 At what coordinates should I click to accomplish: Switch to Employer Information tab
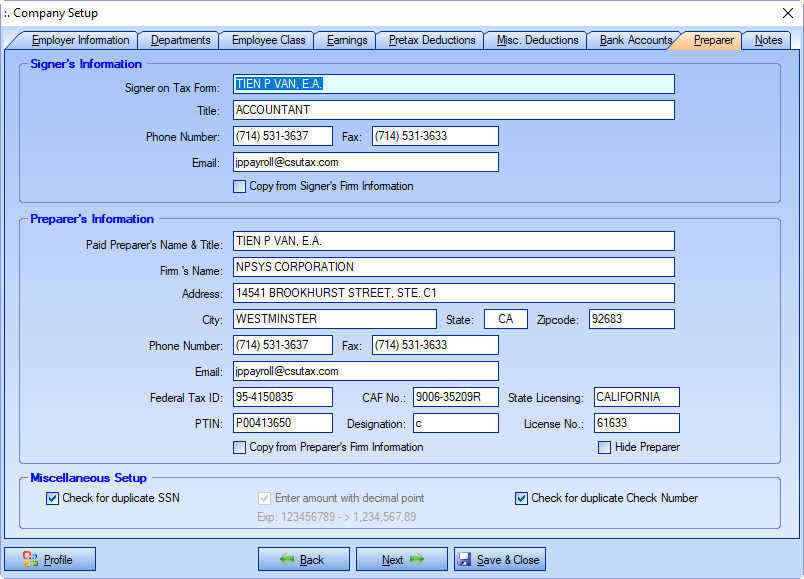pos(80,41)
